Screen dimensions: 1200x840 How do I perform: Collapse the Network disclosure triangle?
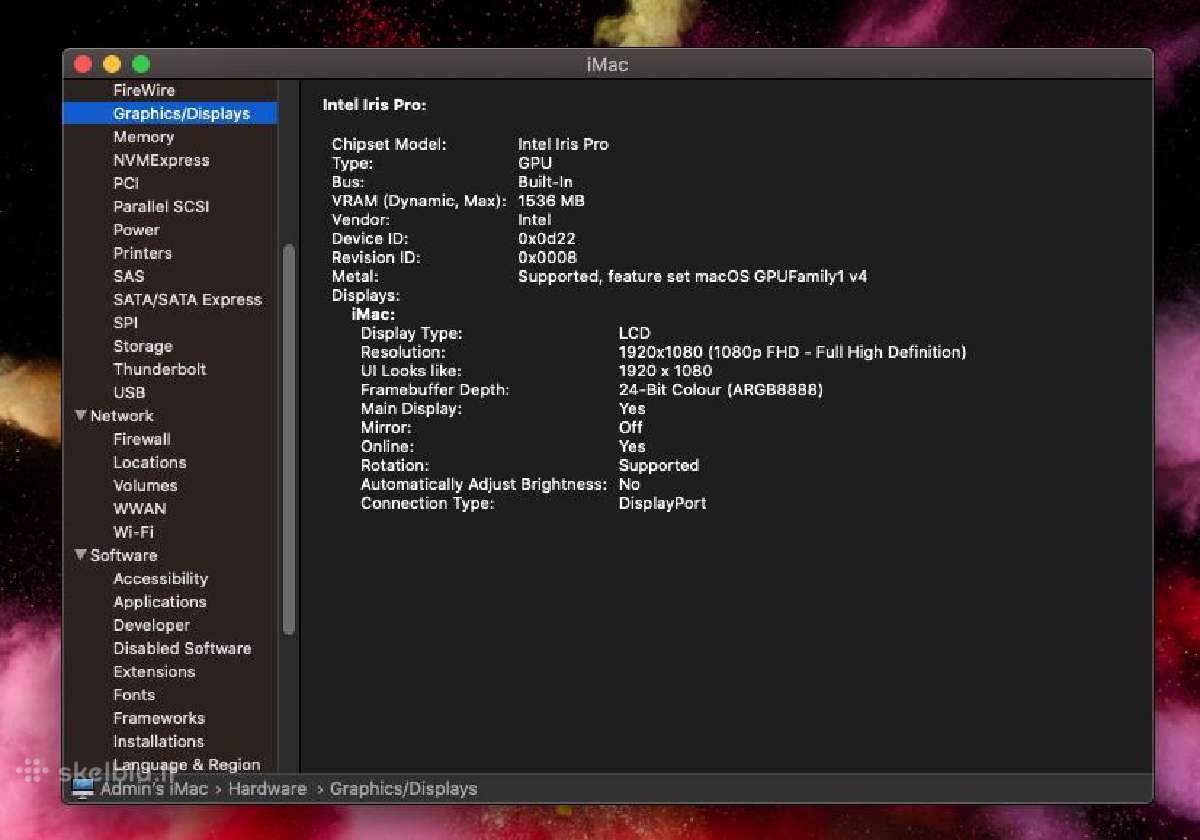80,415
